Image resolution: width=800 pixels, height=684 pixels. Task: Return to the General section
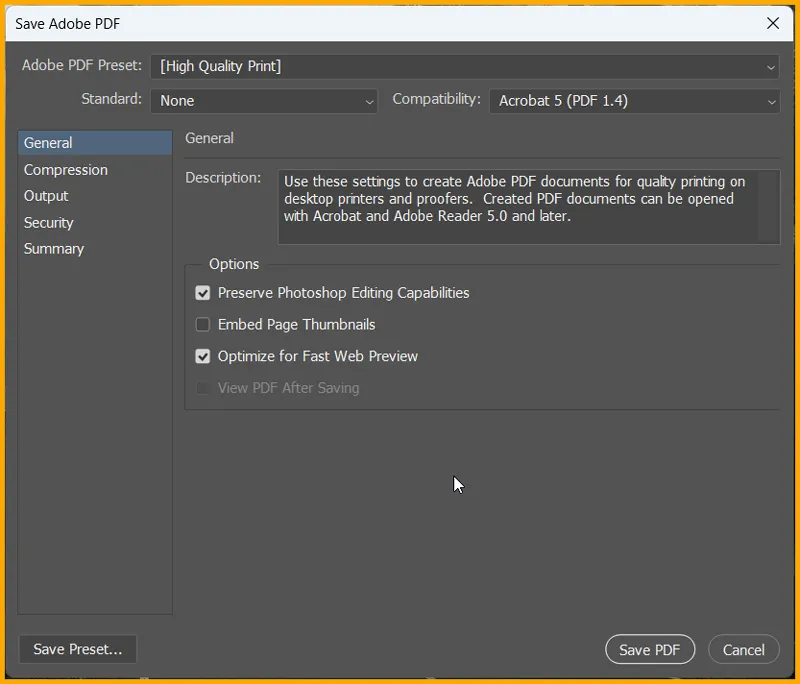pos(47,142)
